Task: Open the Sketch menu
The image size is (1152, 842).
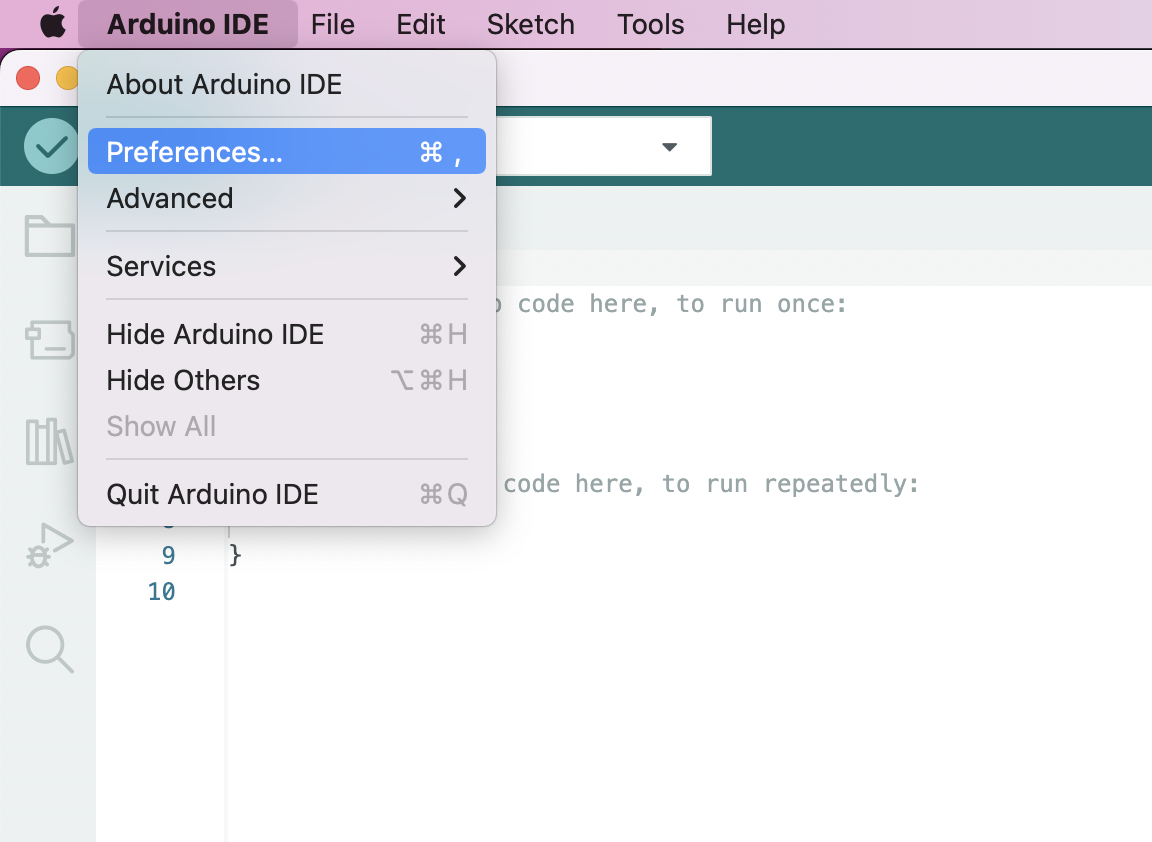Action: pos(530,24)
